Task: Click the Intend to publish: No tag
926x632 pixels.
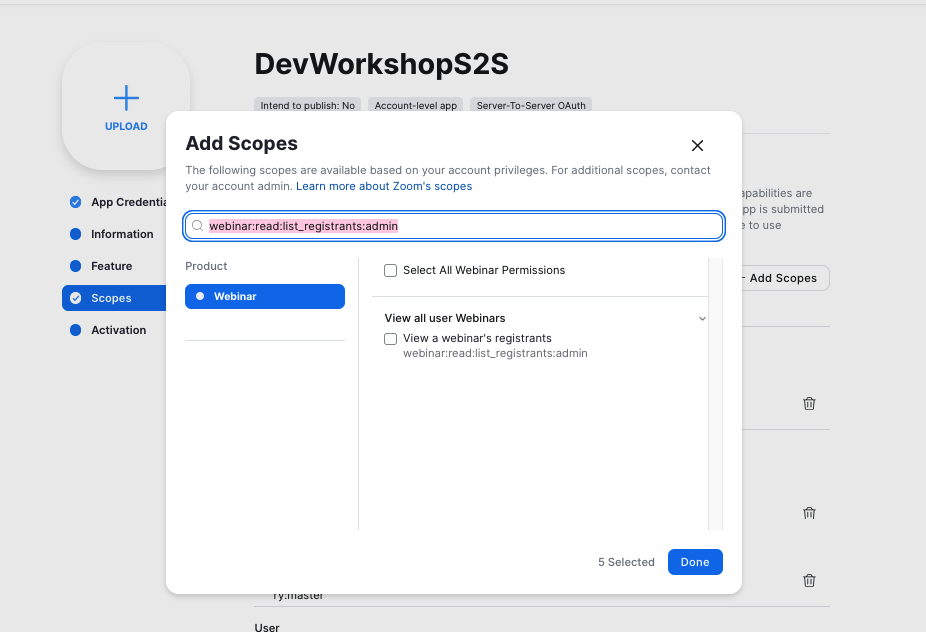Action: coord(307,105)
